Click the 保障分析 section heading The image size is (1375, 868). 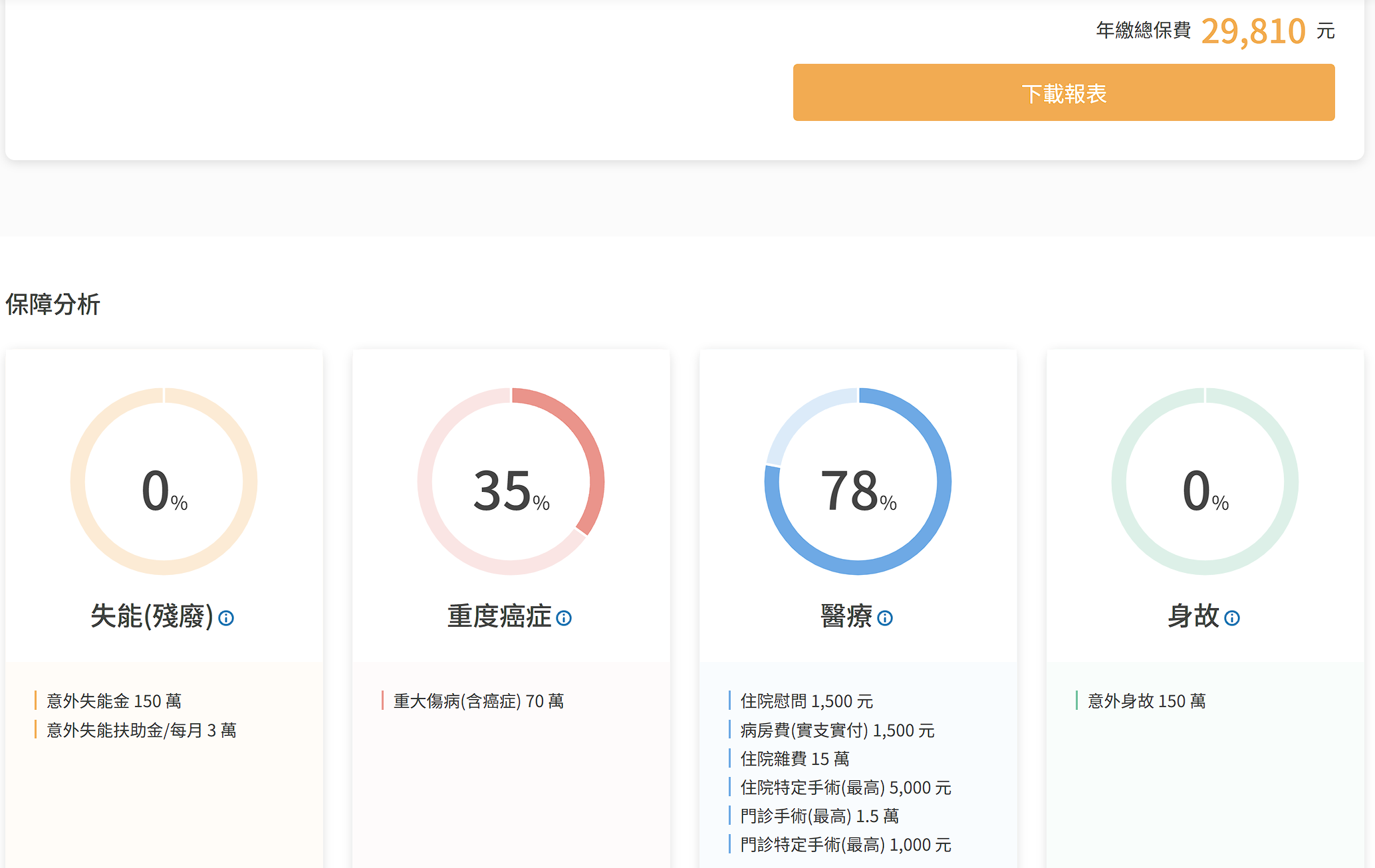click(x=53, y=304)
